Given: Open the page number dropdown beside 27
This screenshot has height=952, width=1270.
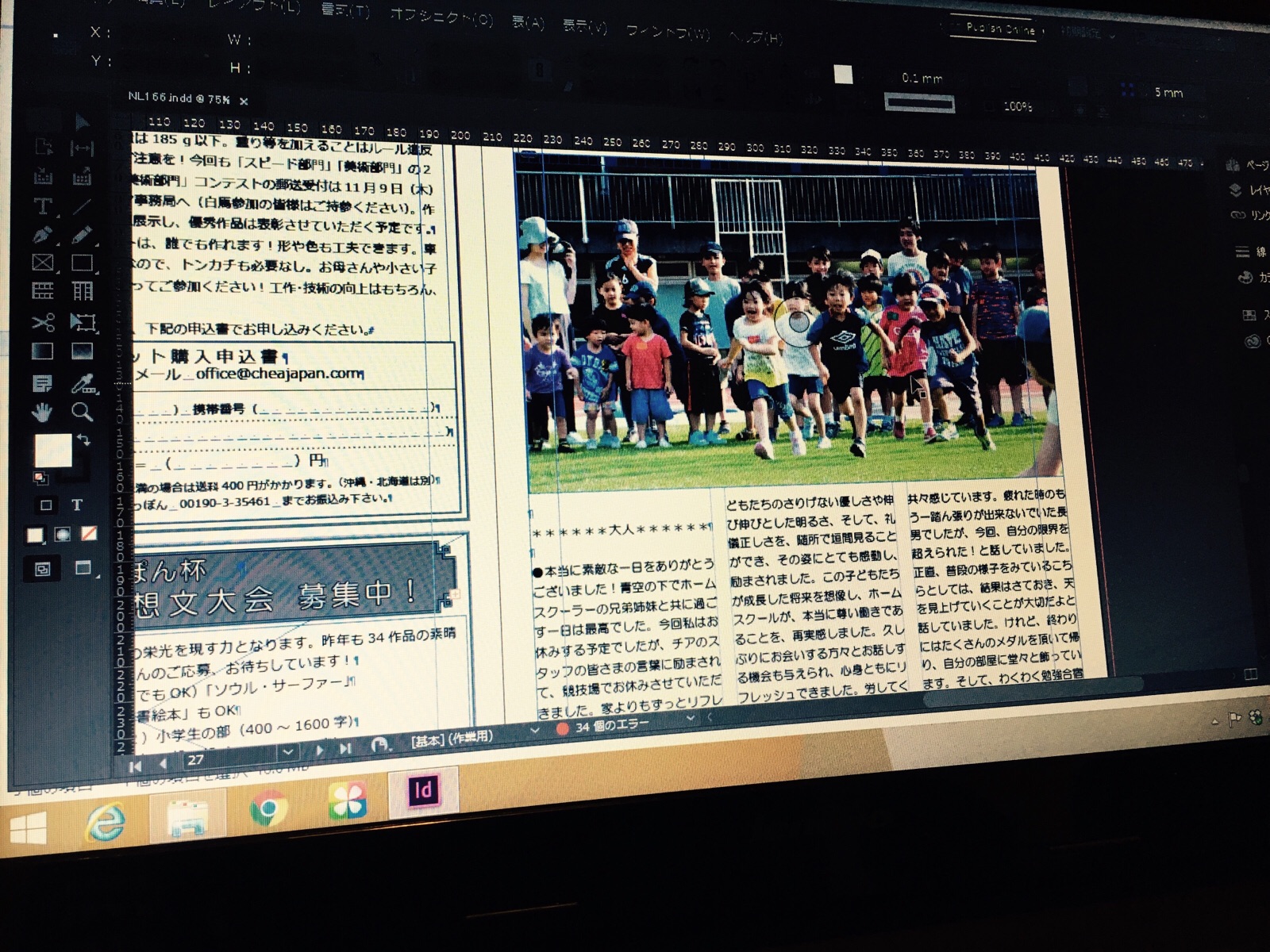Looking at the screenshot, I should click(287, 751).
